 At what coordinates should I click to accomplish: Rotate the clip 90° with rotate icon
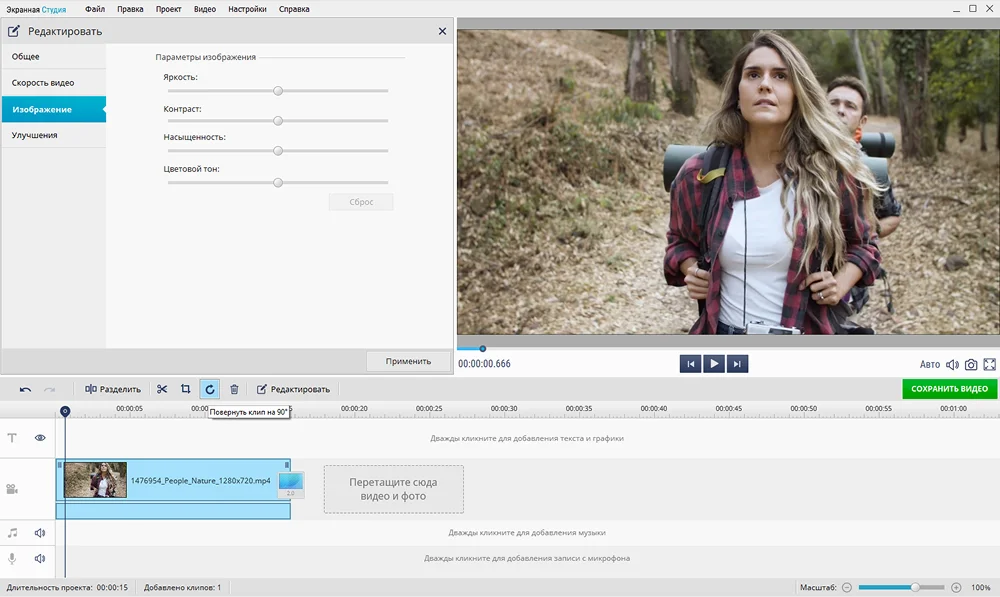(210, 389)
